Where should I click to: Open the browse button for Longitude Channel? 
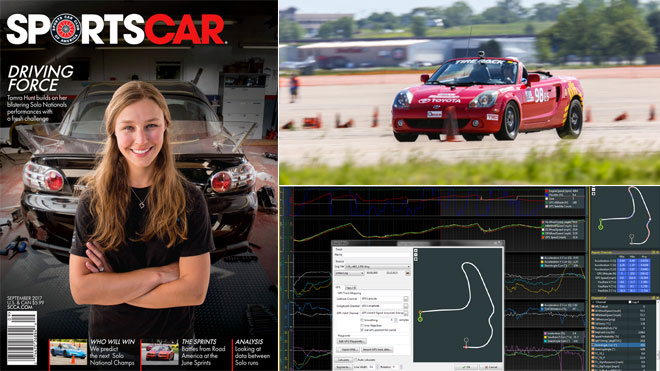coord(406,306)
